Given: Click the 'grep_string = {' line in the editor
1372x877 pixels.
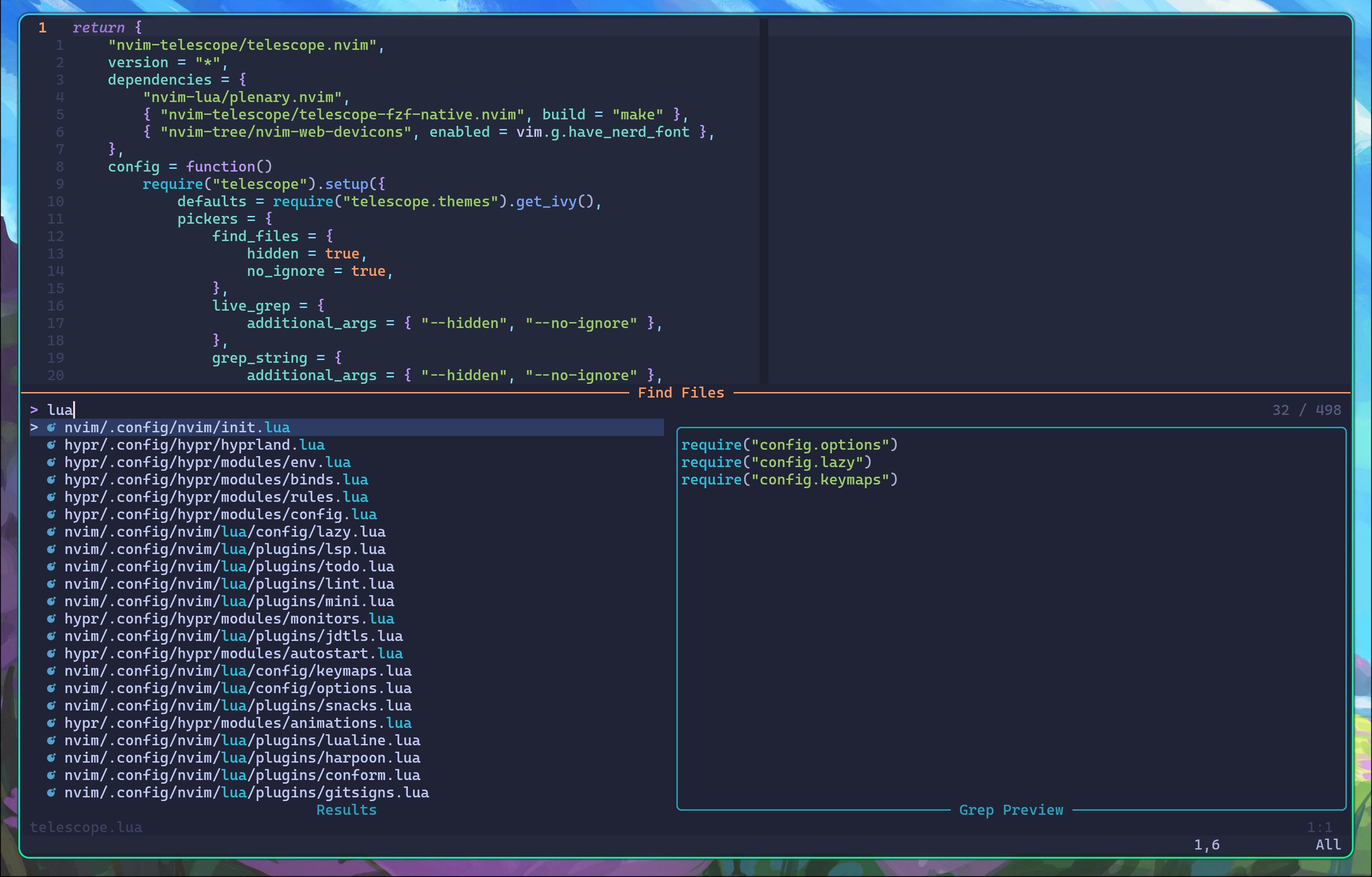Looking at the screenshot, I should point(277,358).
